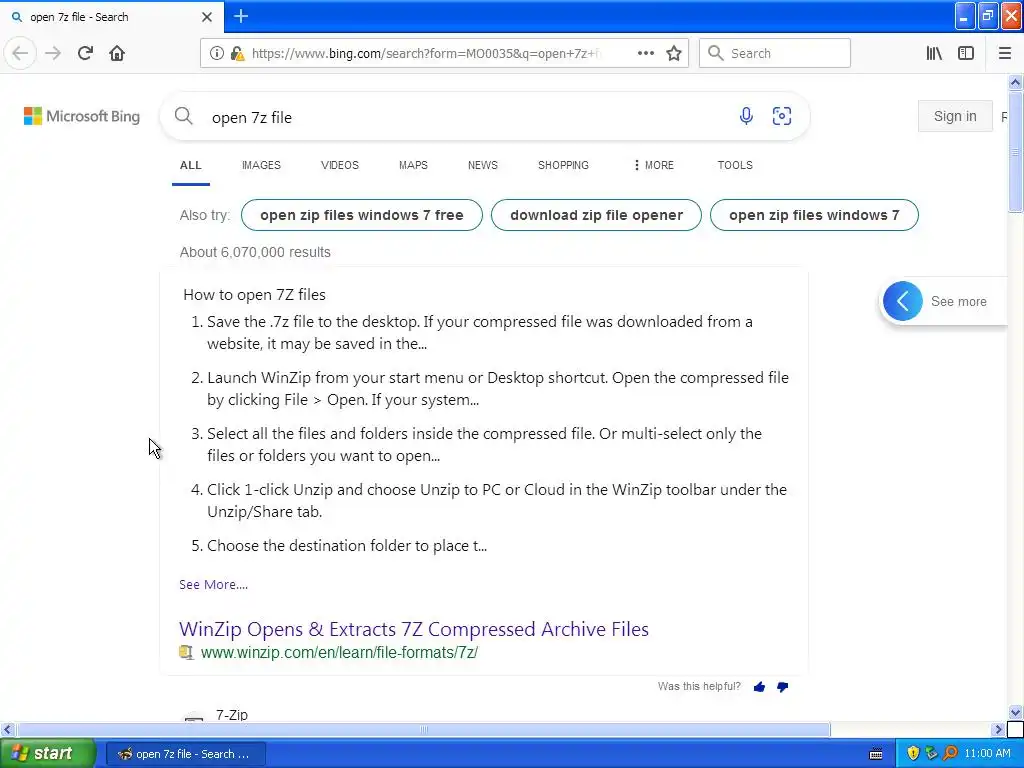Select taskbar item open 7z file - Search
The height and width of the screenshot is (768, 1024).
185,754
